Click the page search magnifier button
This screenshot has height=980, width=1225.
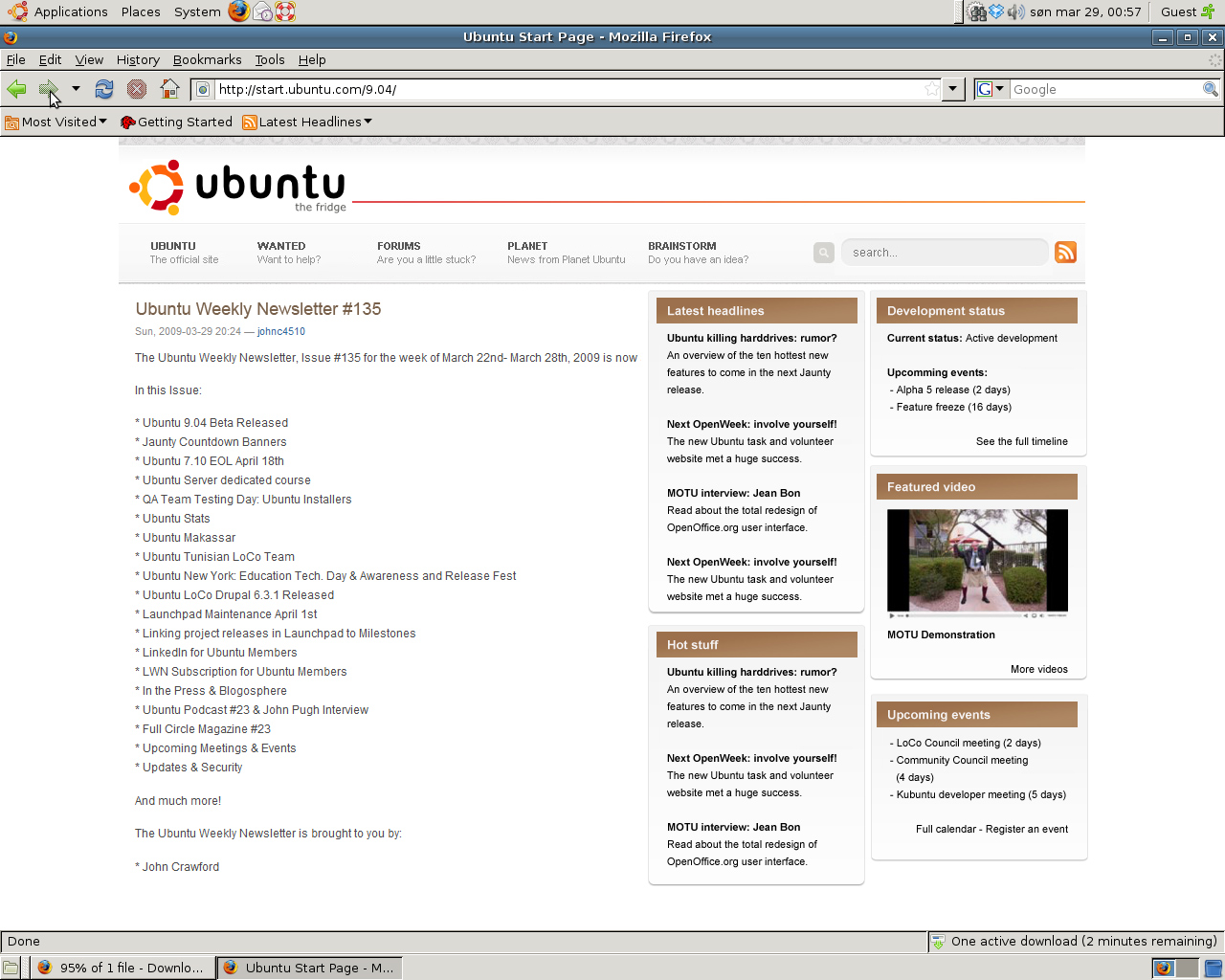point(824,253)
